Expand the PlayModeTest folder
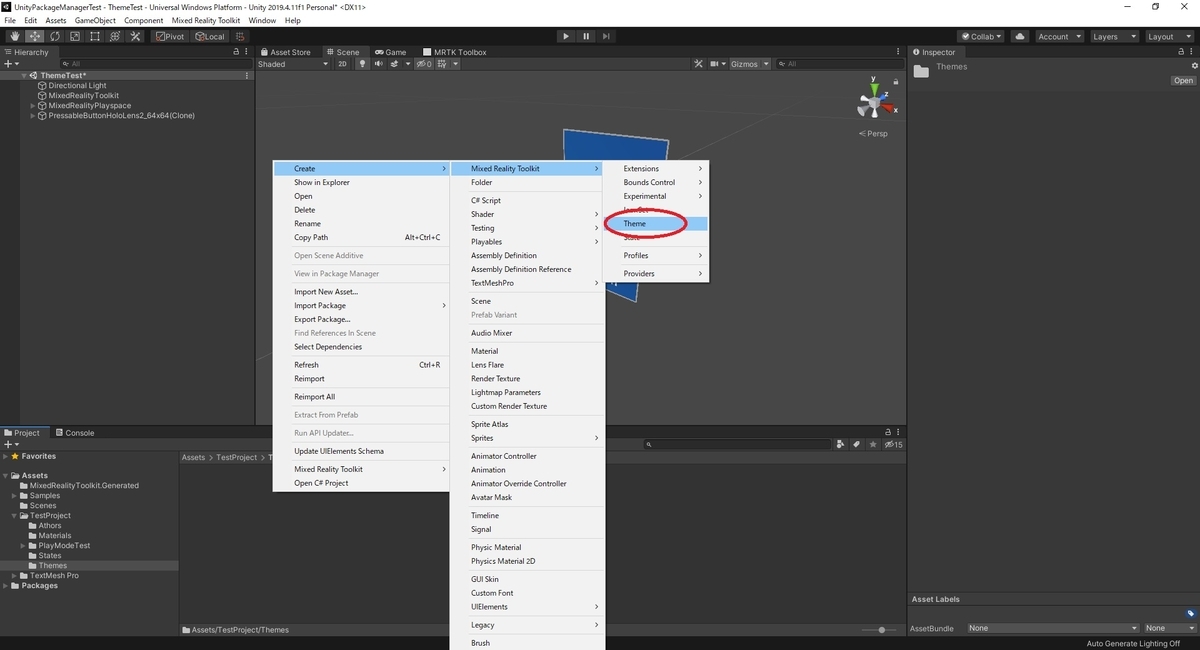Image resolution: width=1200 pixels, height=650 pixels. pos(23,546)
